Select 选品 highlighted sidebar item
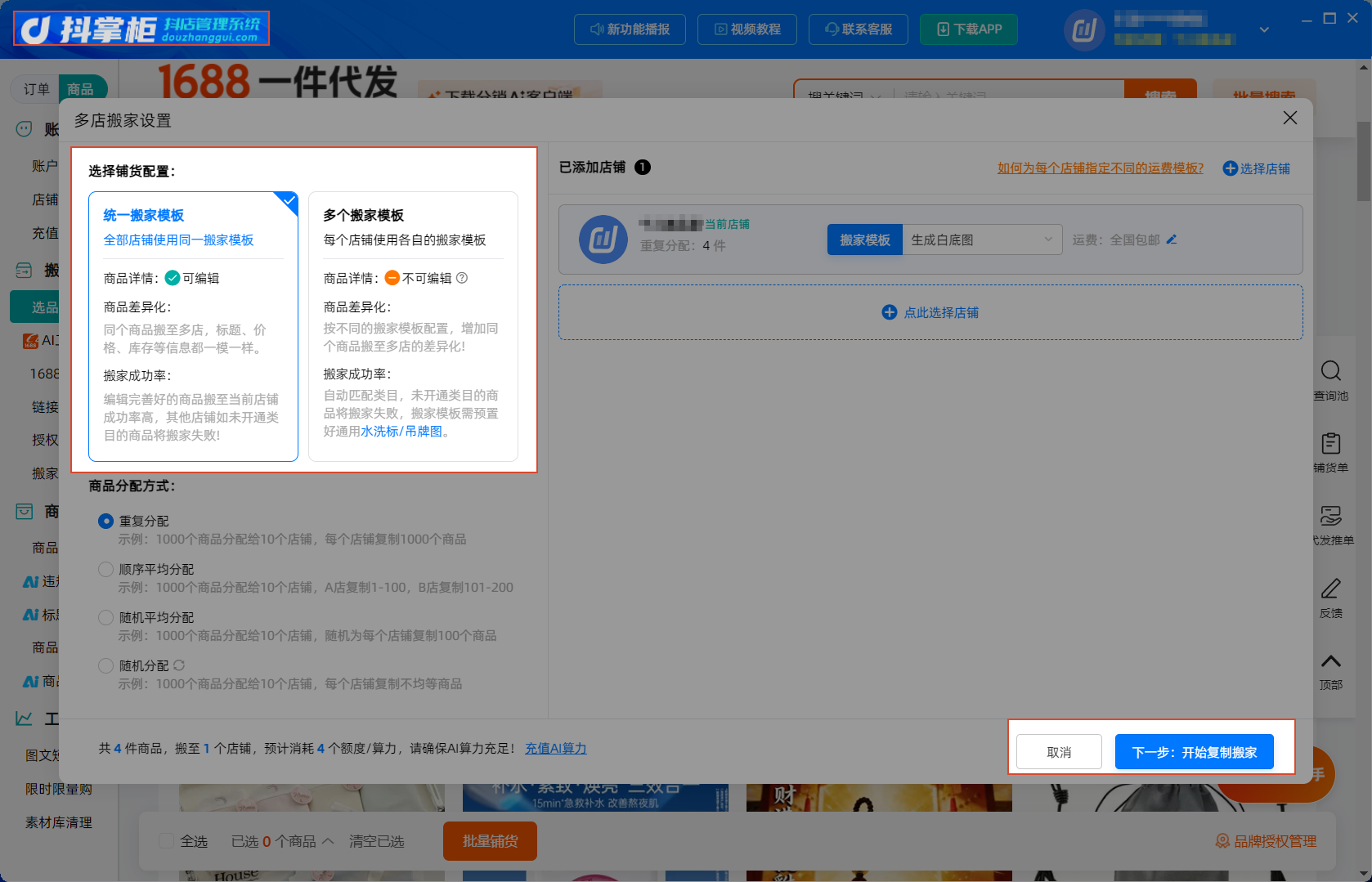This screenshot has height=882, width=1372. coord(34,307)
